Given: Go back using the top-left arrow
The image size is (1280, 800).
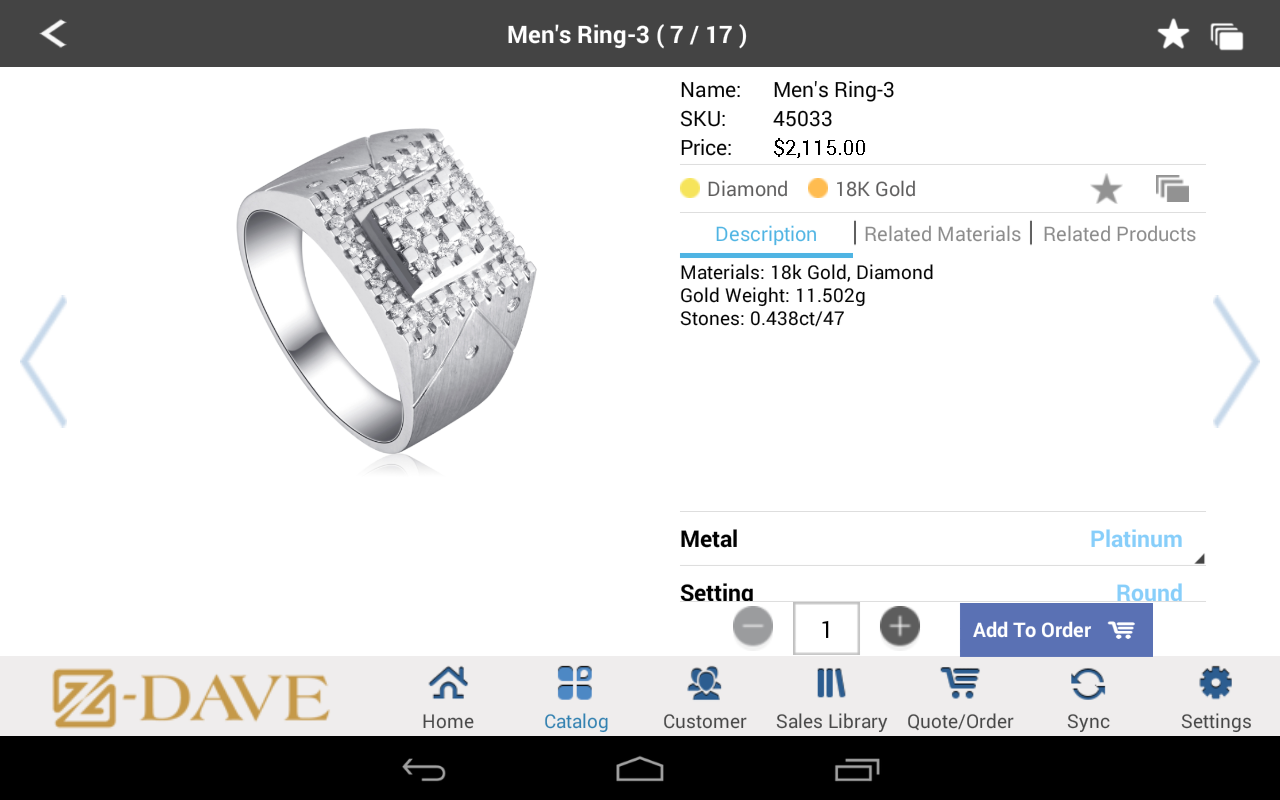Looking at the screenshot, I should (x=53, y=34).
